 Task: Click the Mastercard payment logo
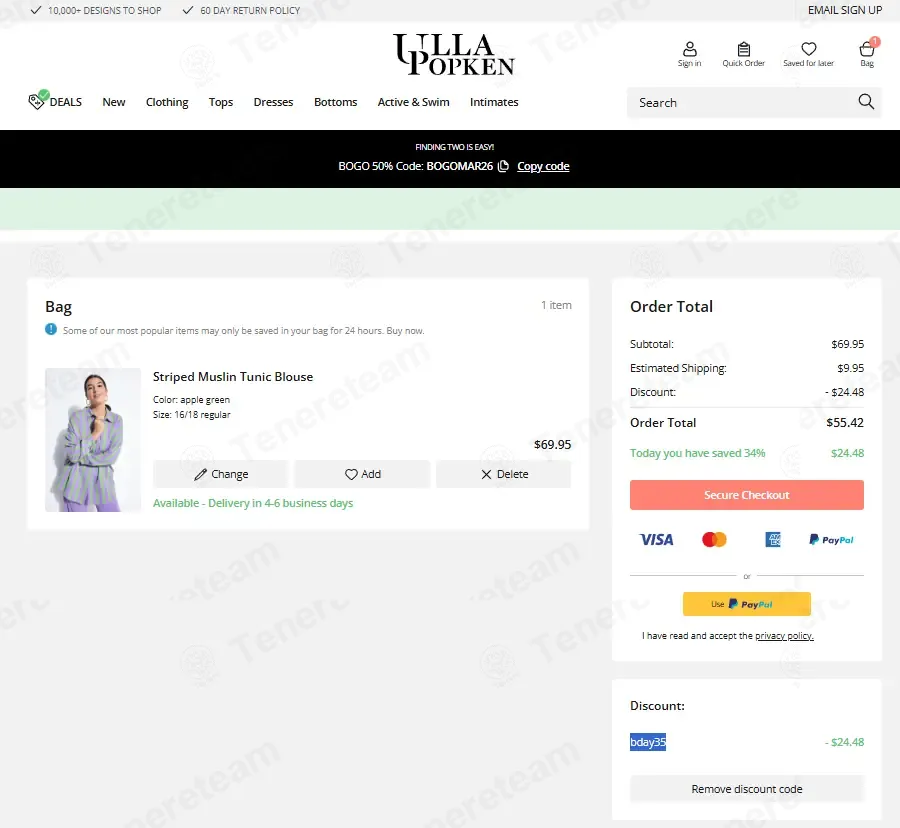click(x=714, y=539)
